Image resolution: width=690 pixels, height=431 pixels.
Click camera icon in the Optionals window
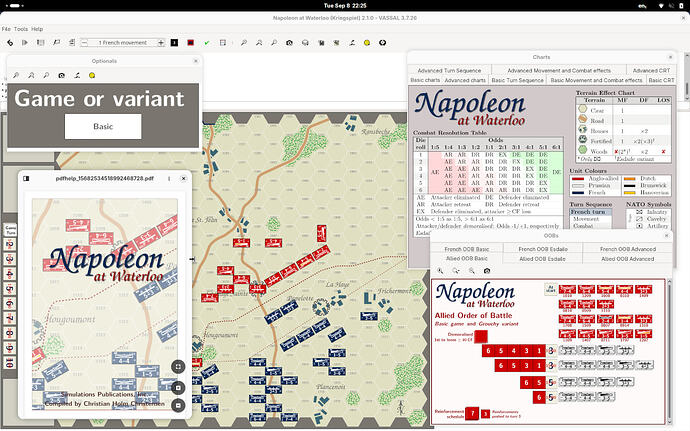pos(62,75)
